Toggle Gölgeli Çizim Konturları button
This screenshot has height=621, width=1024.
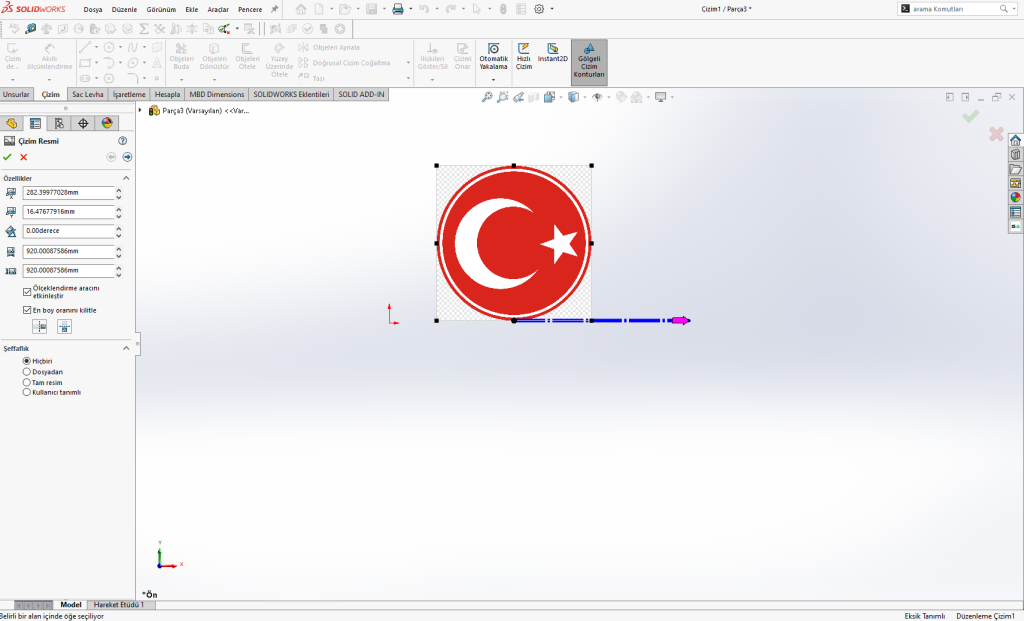(589, 61)
